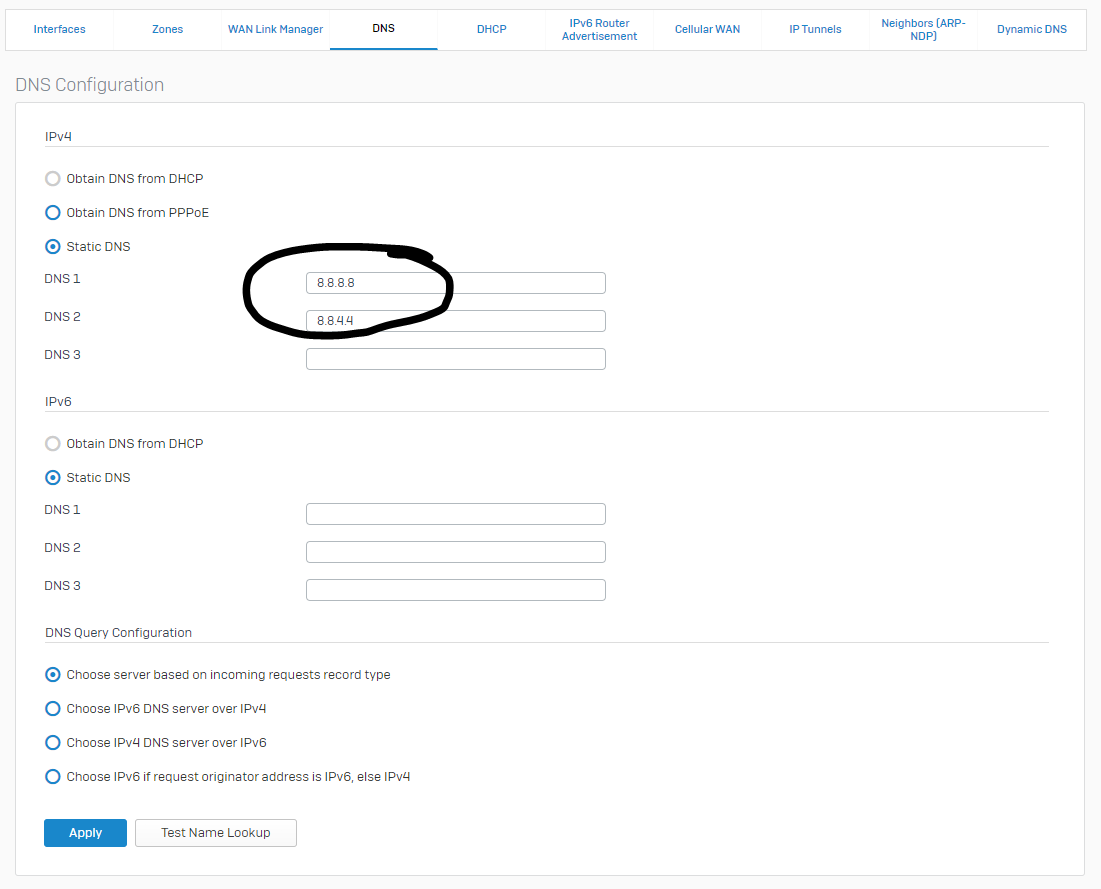Image resolution: width=1101 pixels, height=889 pixels.
Task: Click the DNS Configuration heading
Action: [x=90, y=85]
